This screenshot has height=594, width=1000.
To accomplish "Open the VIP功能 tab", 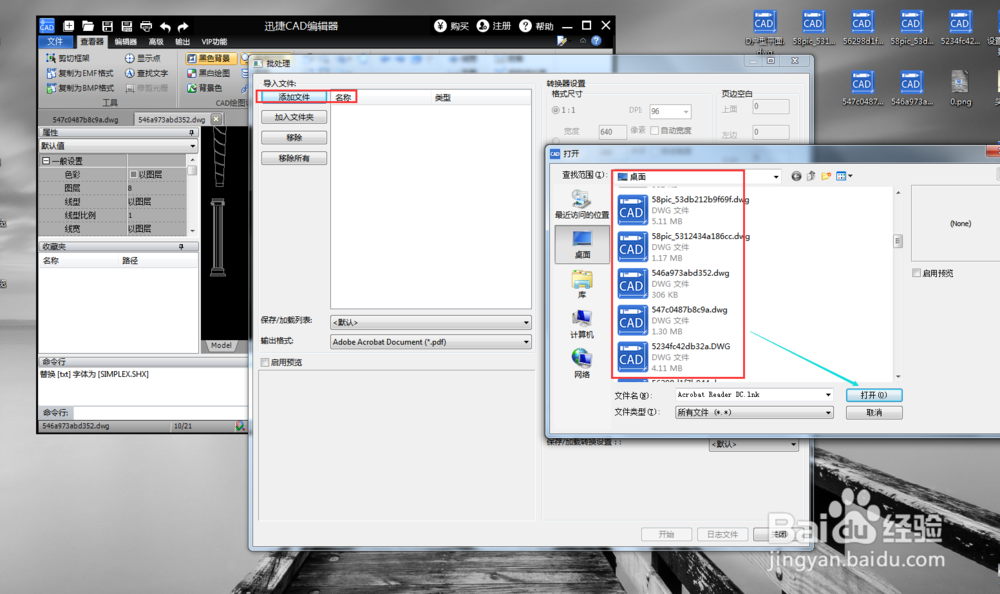I will (x=214, y=41).
